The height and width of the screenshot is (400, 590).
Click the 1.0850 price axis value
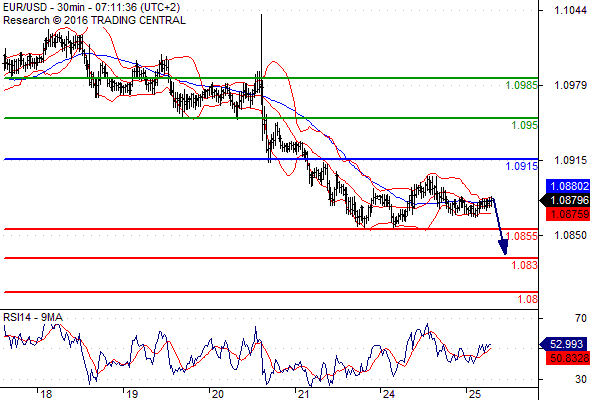coord(570,235)
